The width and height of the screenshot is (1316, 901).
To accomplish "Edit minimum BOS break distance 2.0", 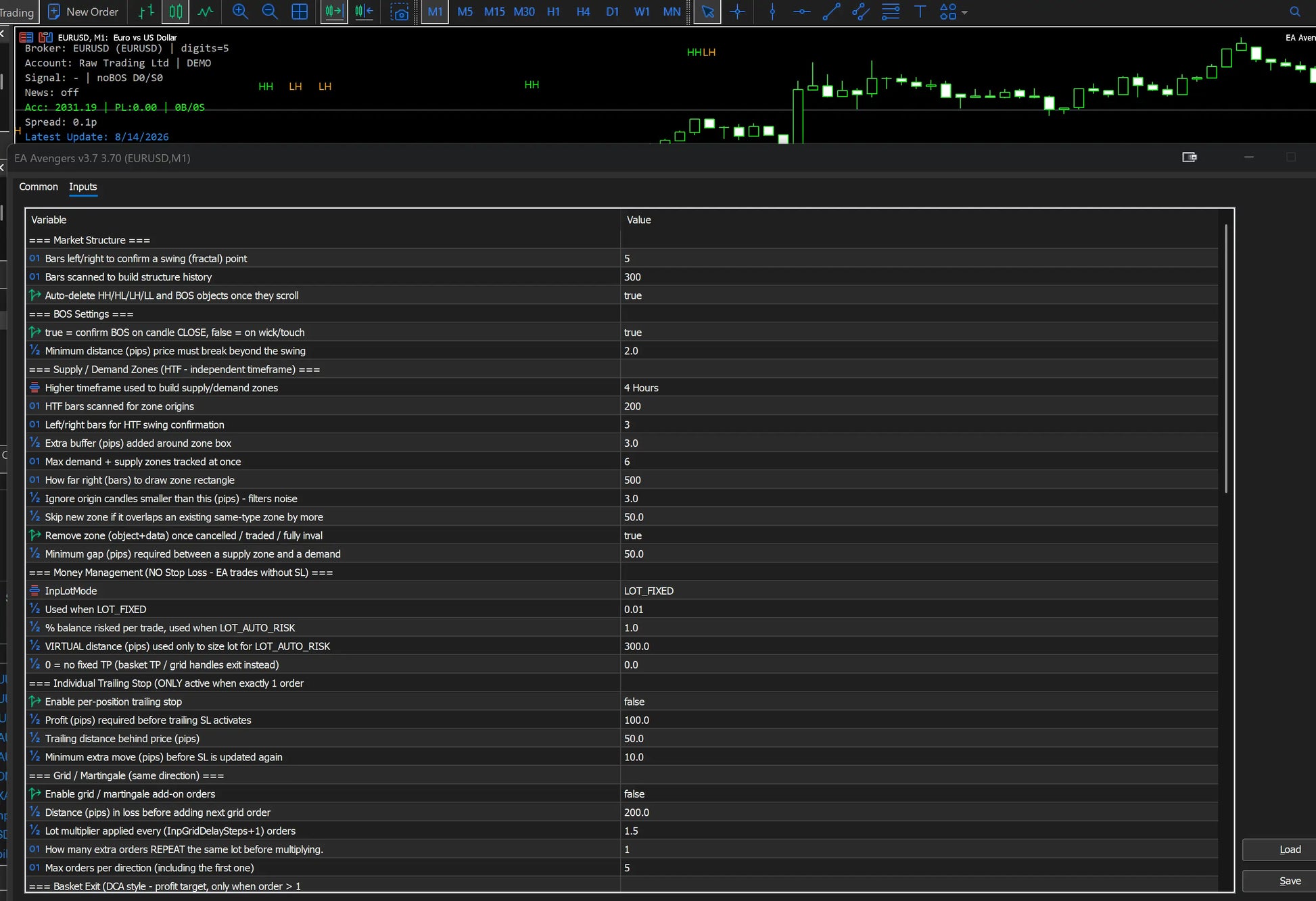I will tap(919, 351).
